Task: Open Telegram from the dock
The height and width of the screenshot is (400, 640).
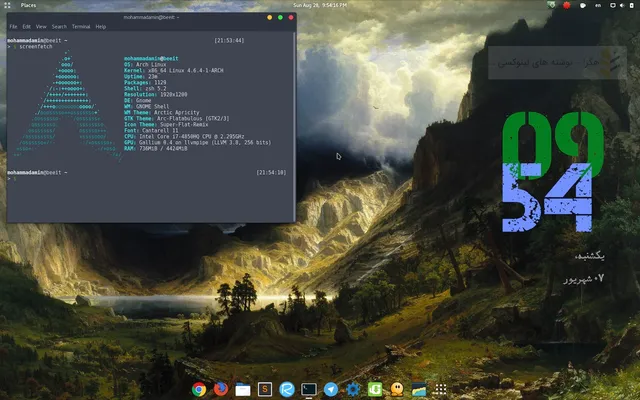Action: point(331,389)
